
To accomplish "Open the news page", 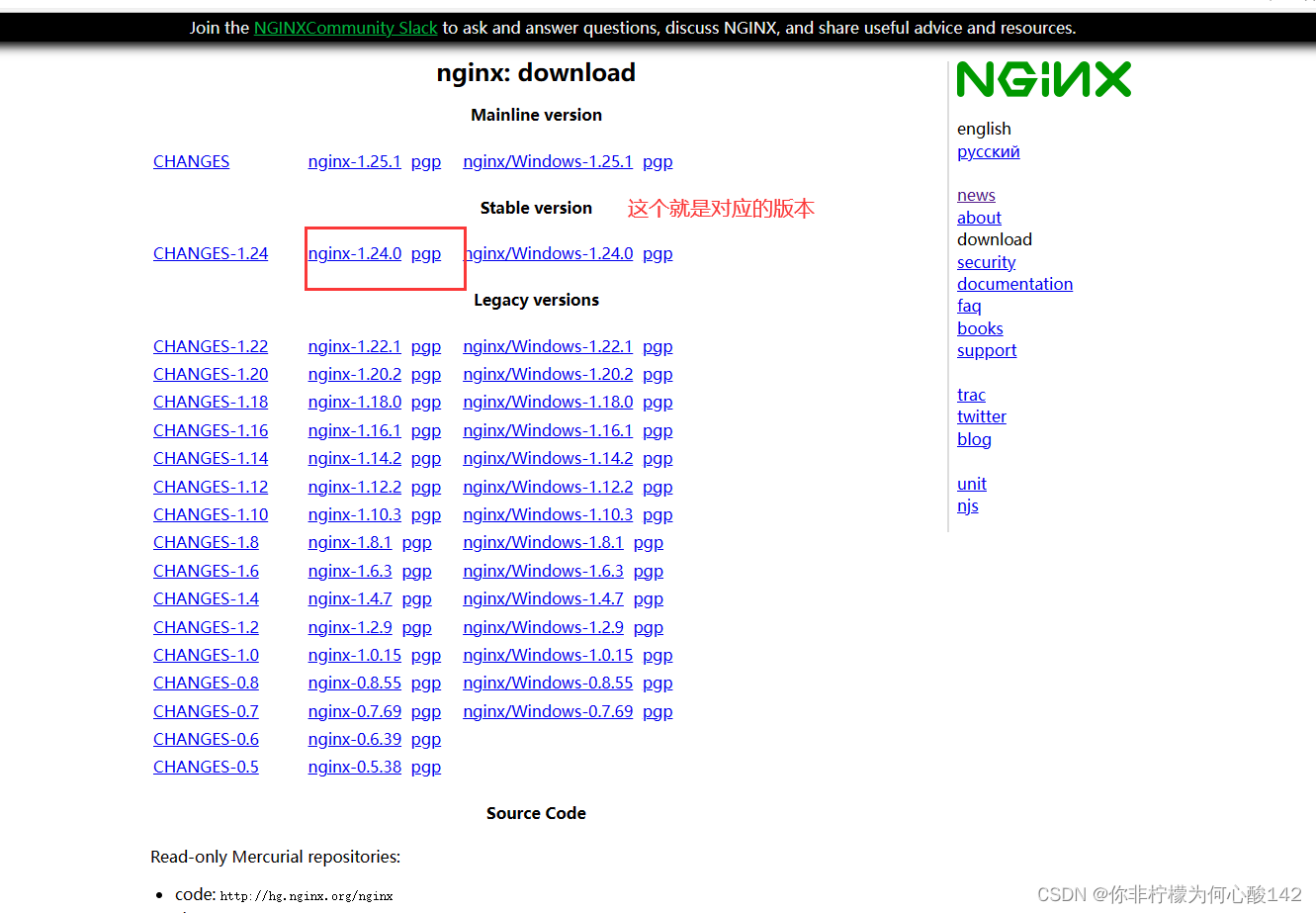I will (976, 195).
